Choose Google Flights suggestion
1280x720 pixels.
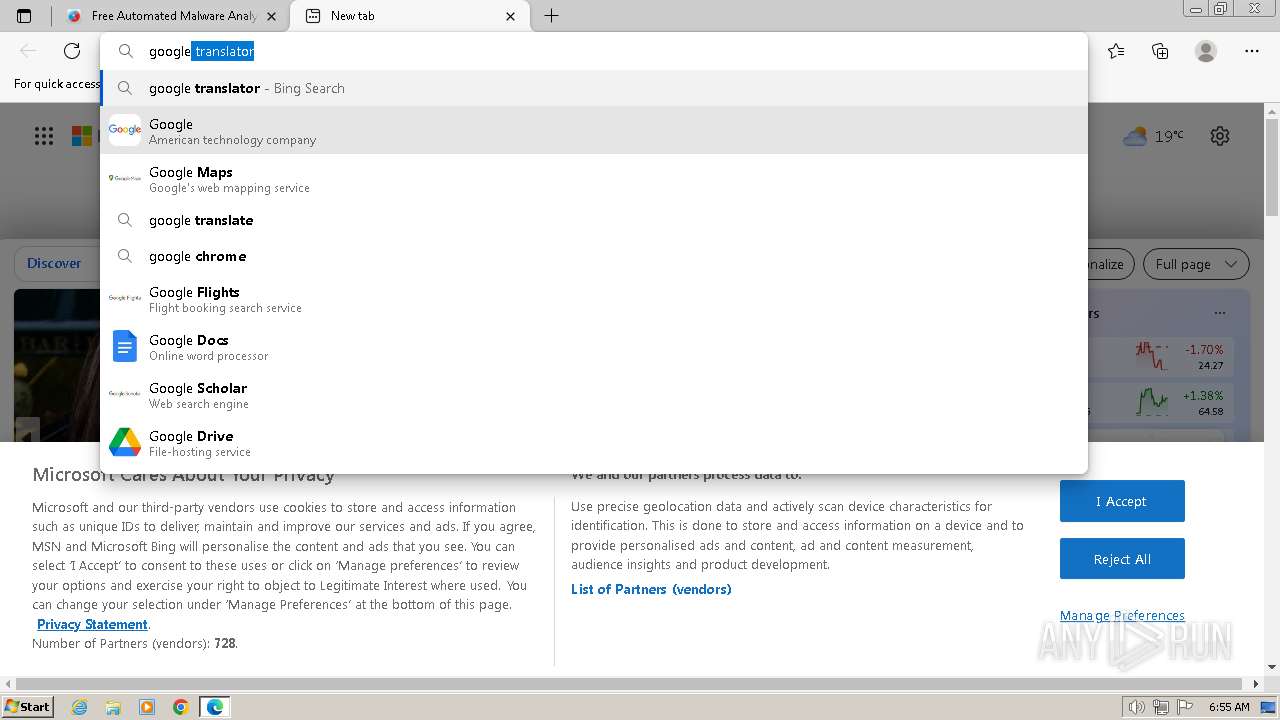[594, 299]
